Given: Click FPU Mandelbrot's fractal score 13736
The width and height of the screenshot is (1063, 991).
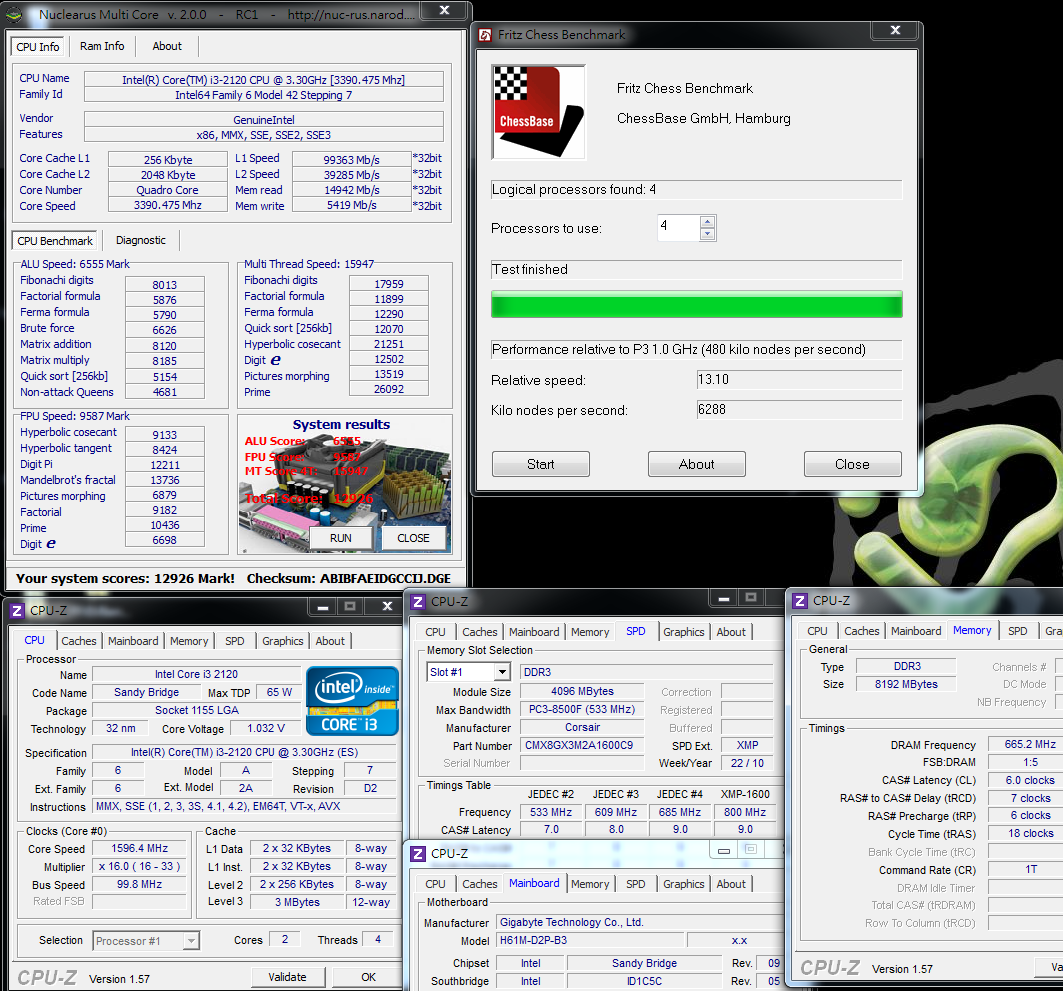Looking at the screenshot, I should [165, 480].
